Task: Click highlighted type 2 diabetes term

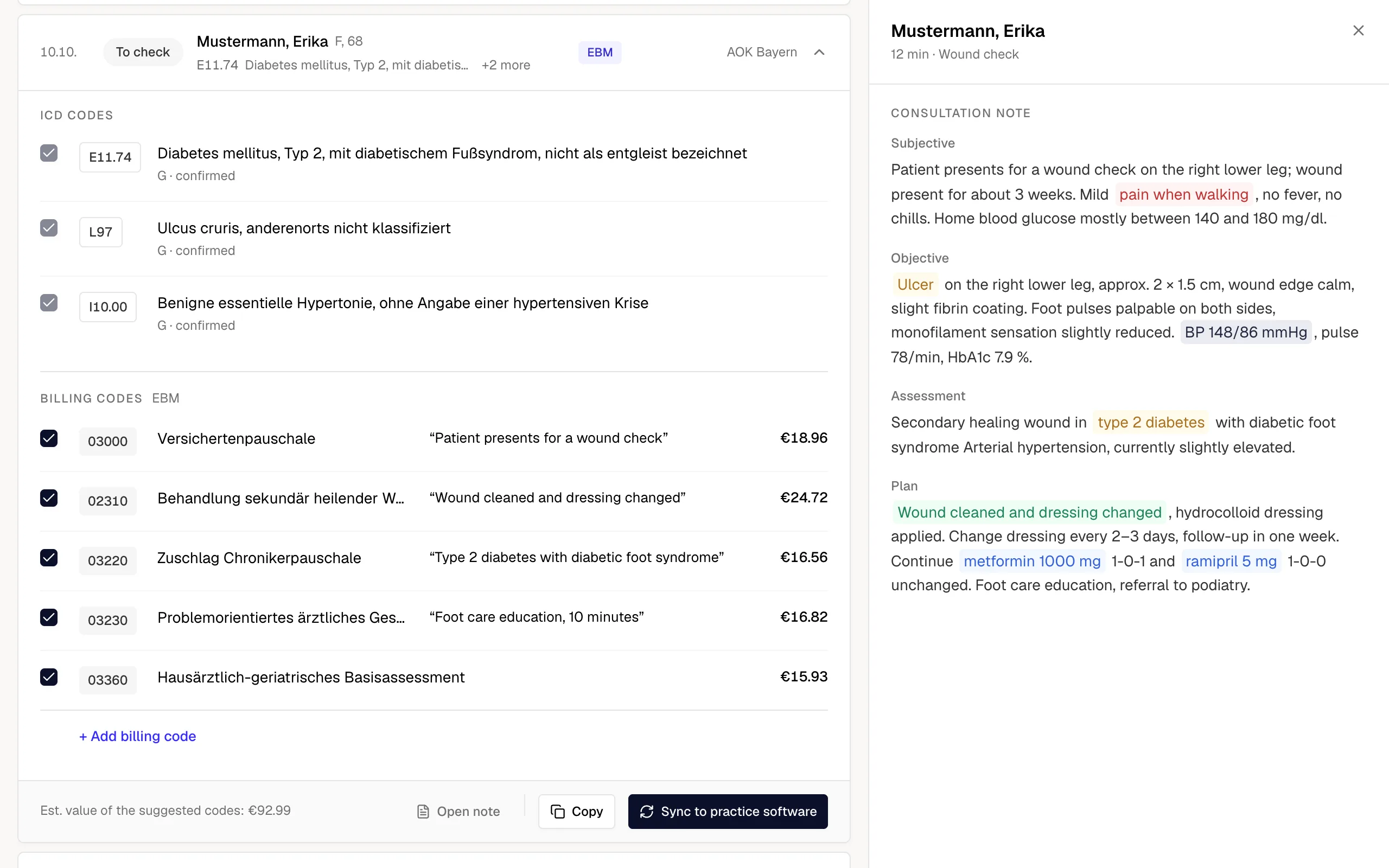Action: point(1151,422)
